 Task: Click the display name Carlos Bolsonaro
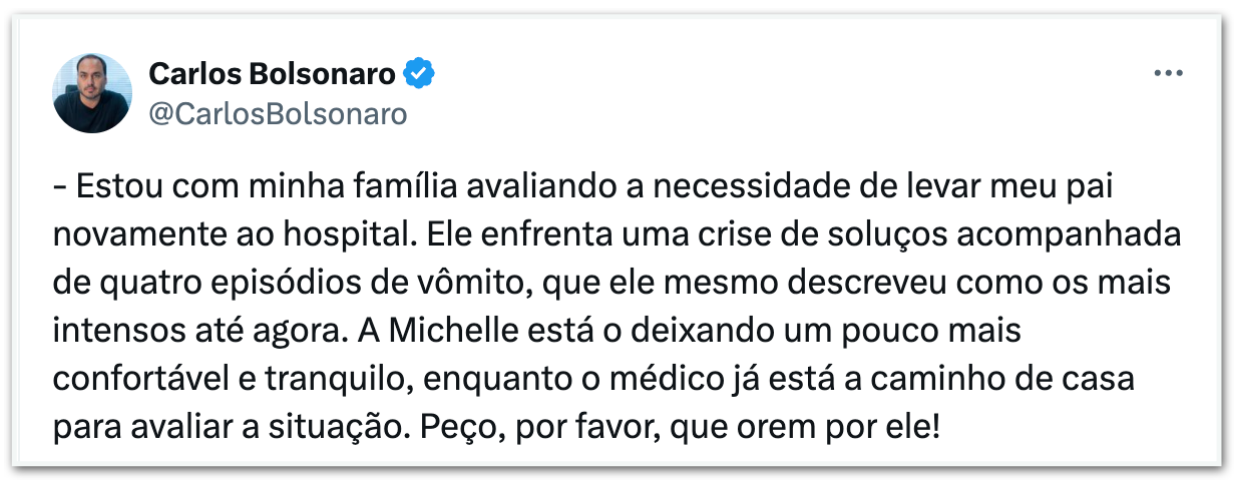coord(272,73)
